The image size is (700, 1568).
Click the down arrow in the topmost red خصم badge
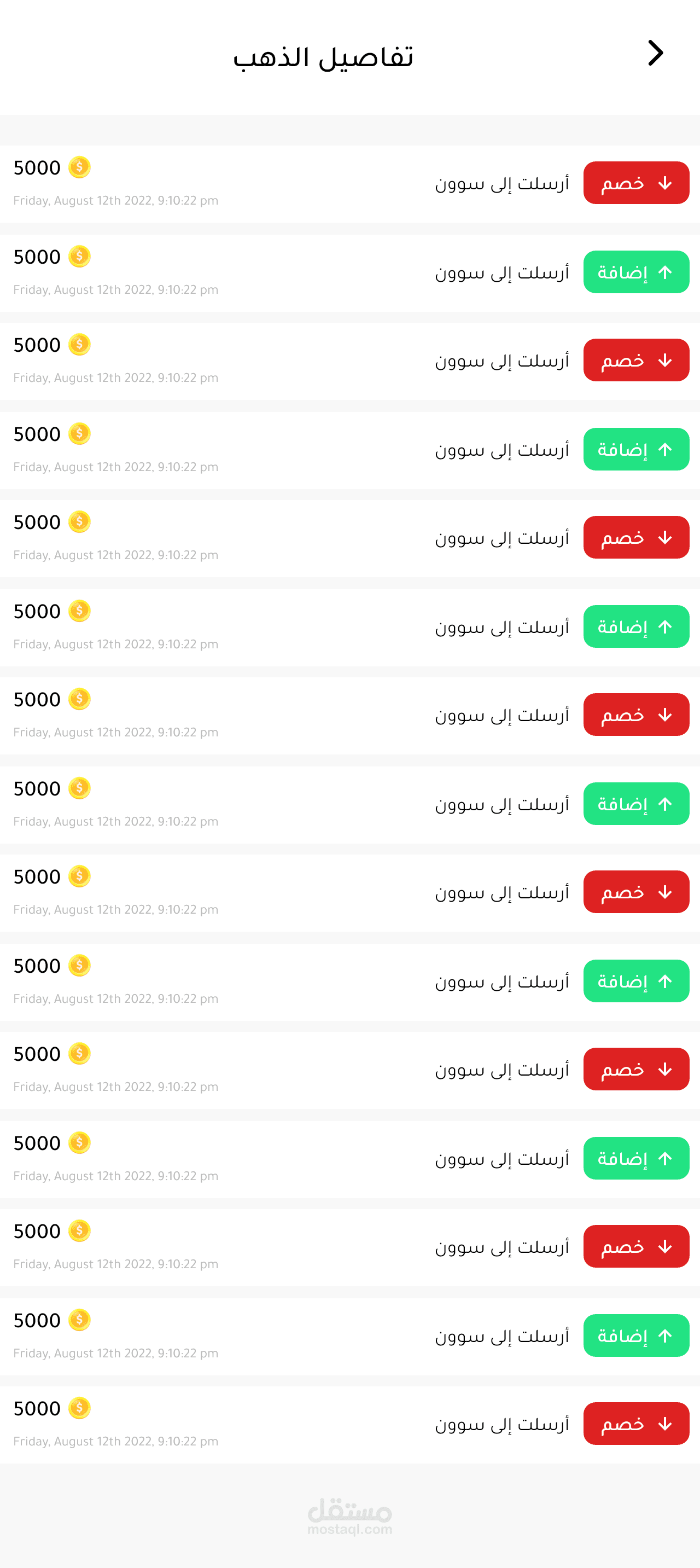pos(664,183)
